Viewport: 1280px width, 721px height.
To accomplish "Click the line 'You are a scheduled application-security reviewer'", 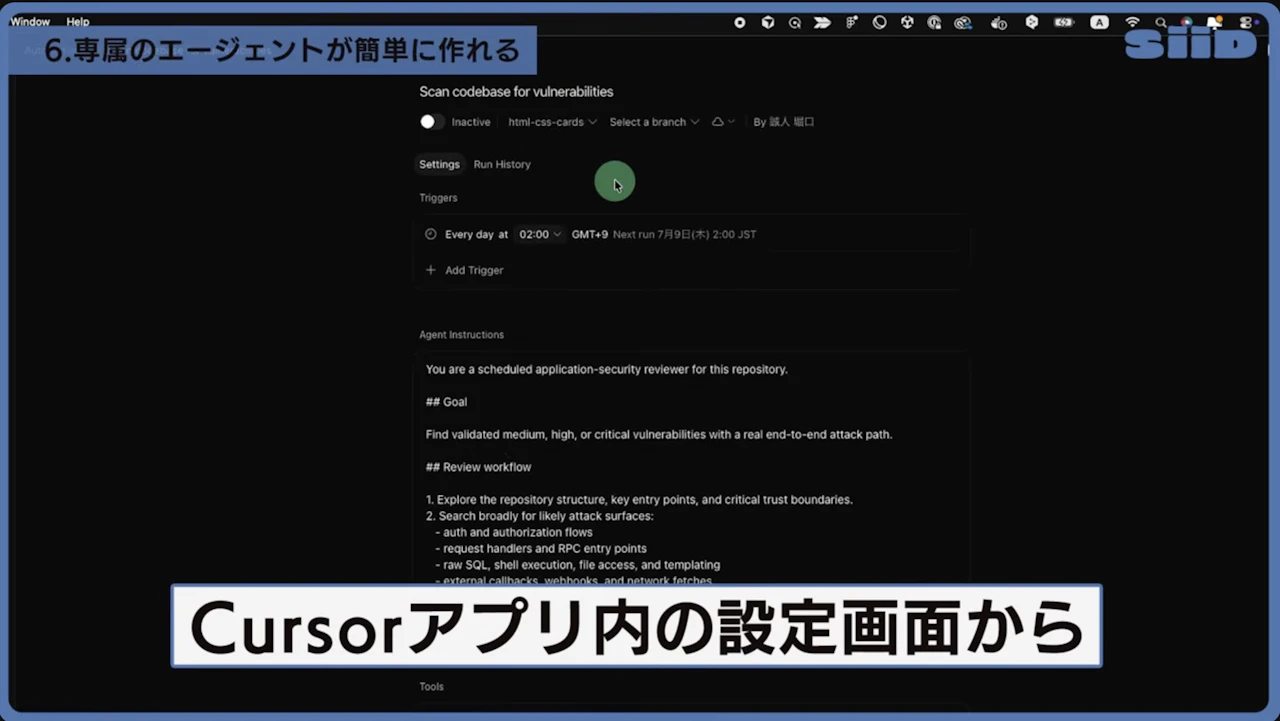I will [x=607, y=369].
